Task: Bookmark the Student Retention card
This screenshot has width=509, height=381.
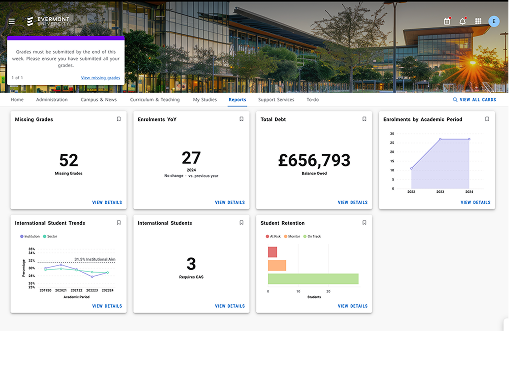Action: pyautogui.click(x=364, y=223)
